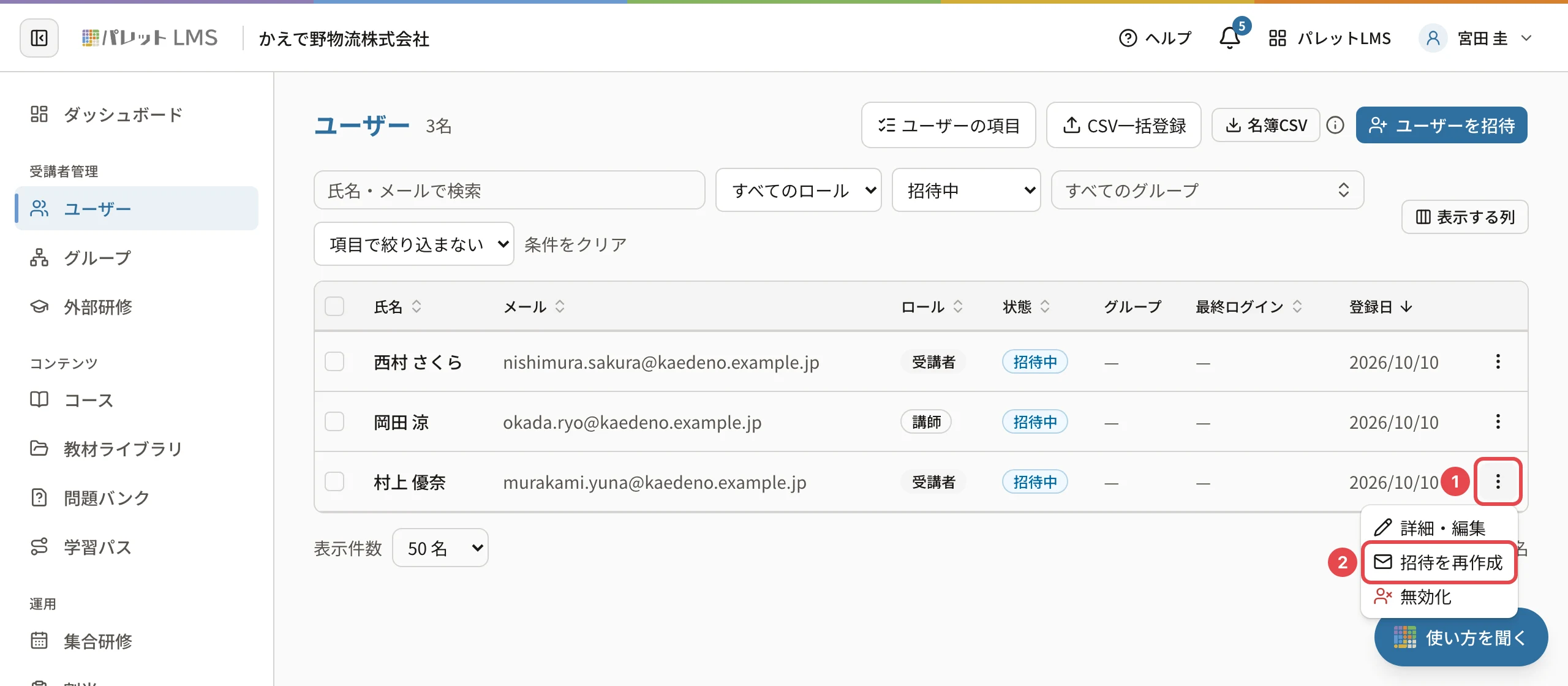Open row menu for 岡田 涼

(1498, 421)
